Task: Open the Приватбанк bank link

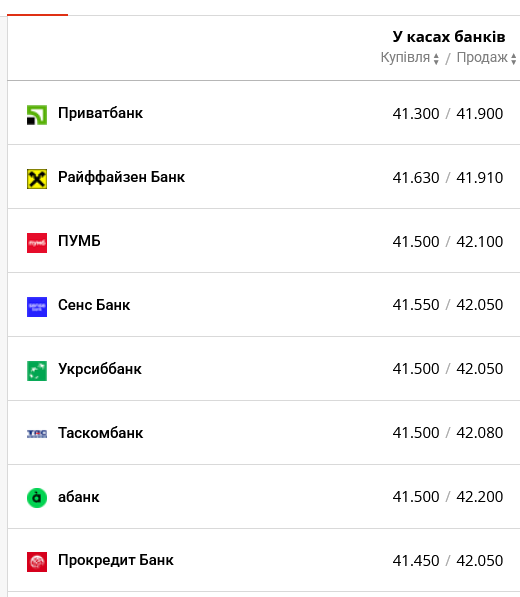Action: pos(100,113)
